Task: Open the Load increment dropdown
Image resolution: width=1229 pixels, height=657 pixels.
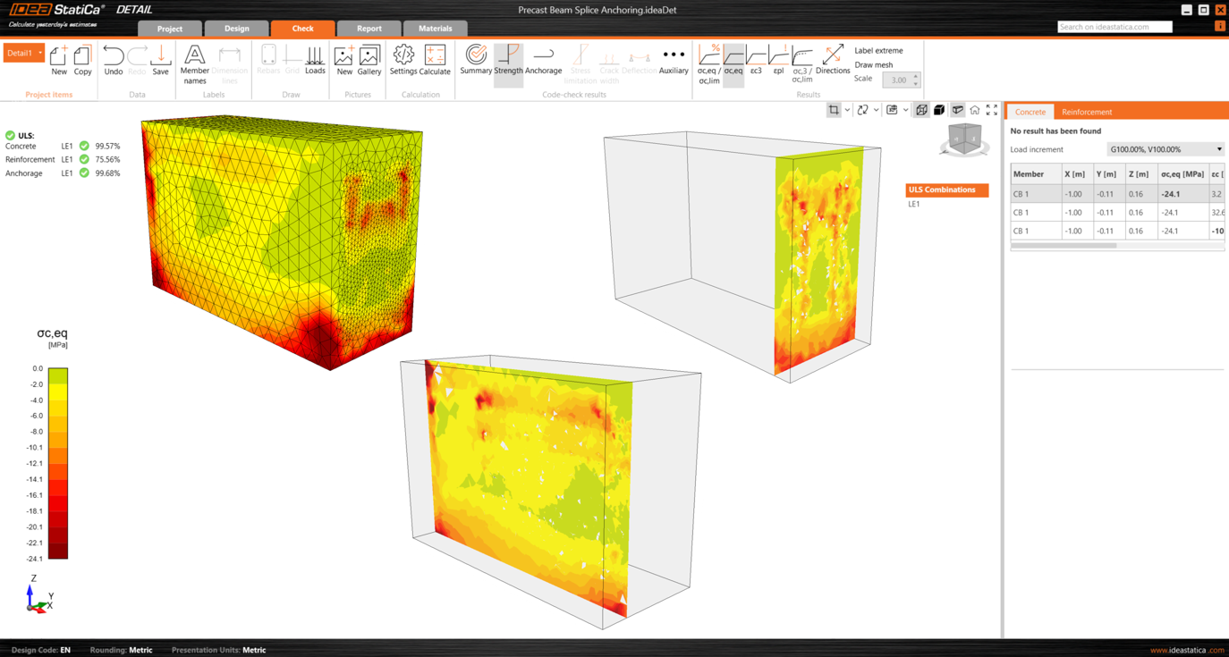Action: click(1165, 149)
